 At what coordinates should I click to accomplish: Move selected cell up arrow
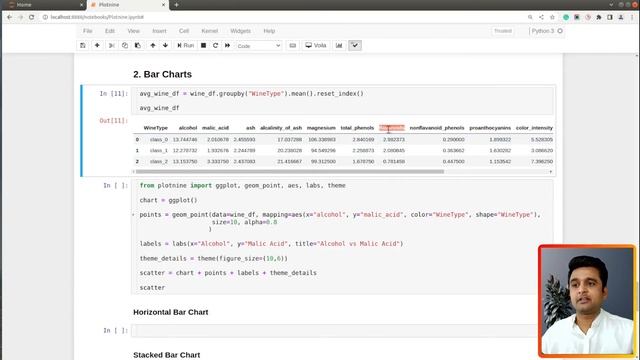153,45
